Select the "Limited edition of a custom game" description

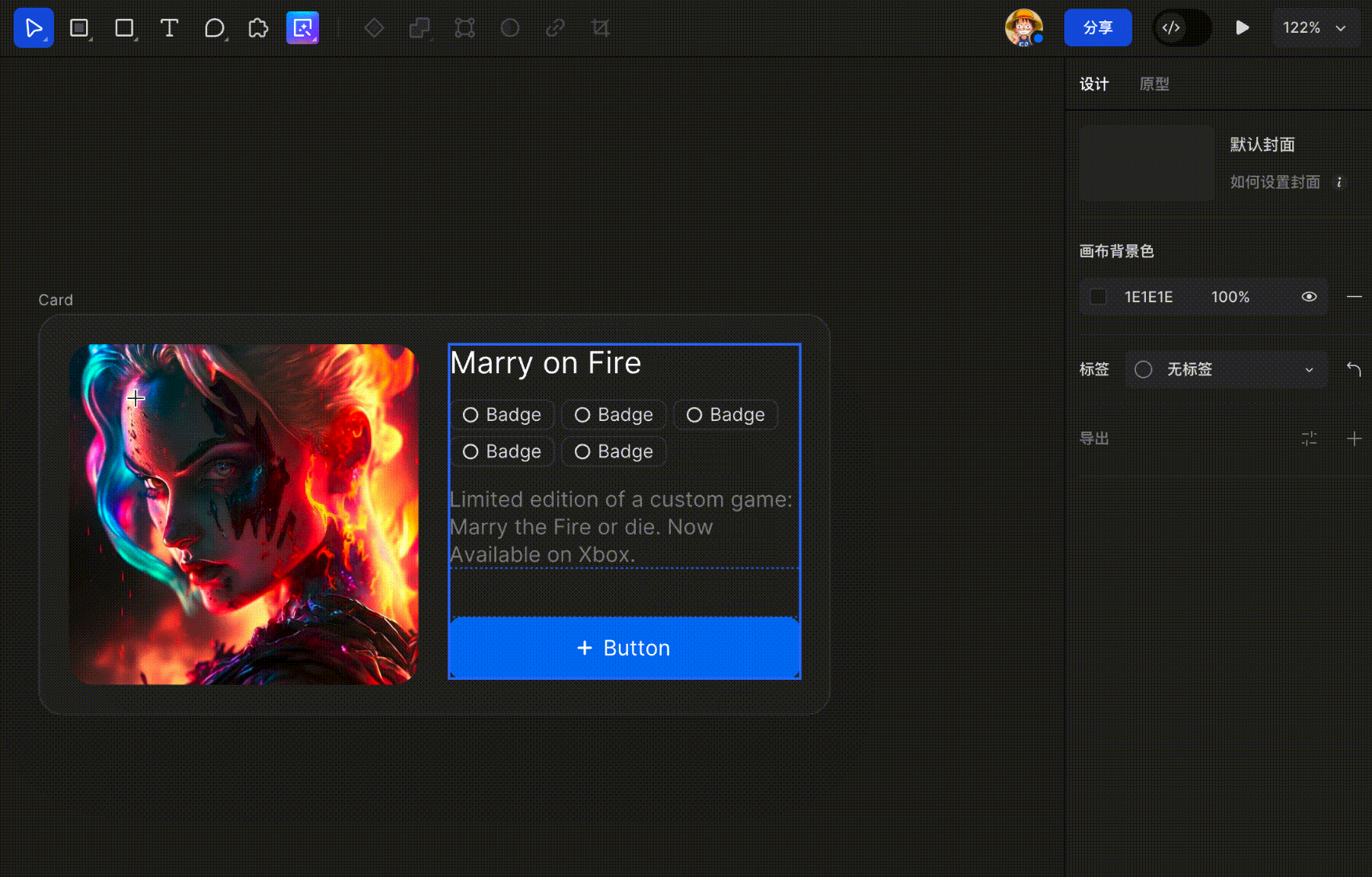tap(621, 527)
